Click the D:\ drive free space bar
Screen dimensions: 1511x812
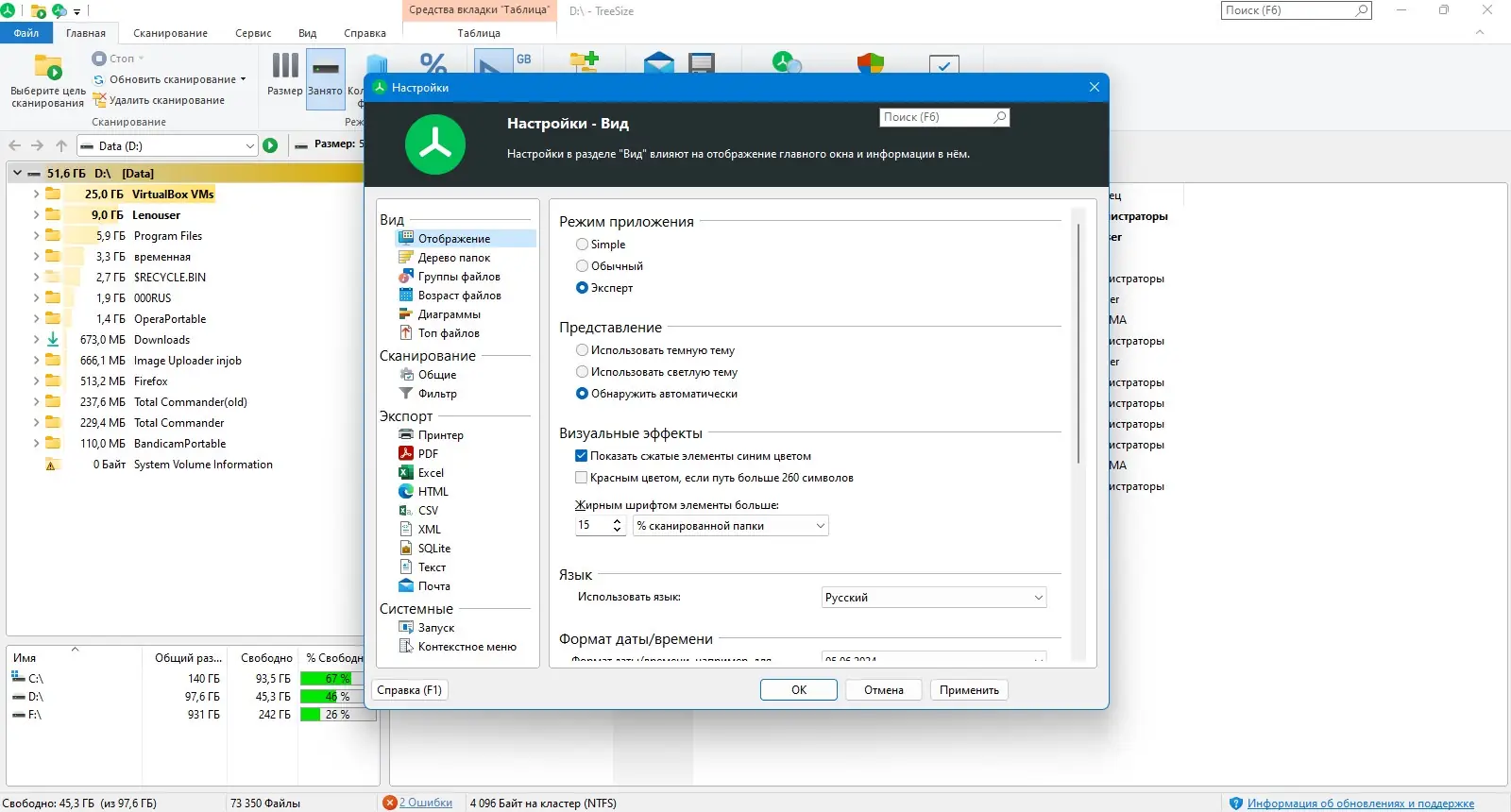[x=338, y=696]
